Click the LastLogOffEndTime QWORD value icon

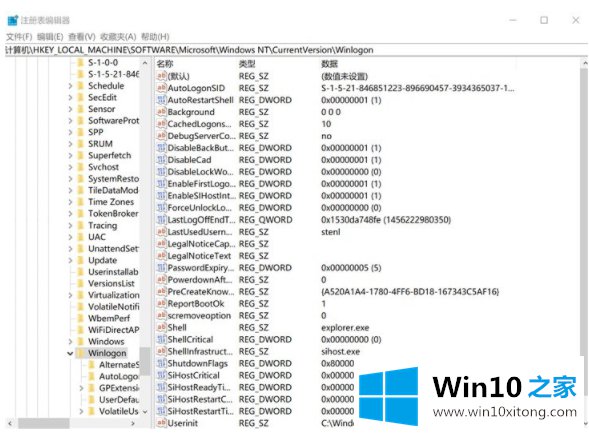(161, 220)
